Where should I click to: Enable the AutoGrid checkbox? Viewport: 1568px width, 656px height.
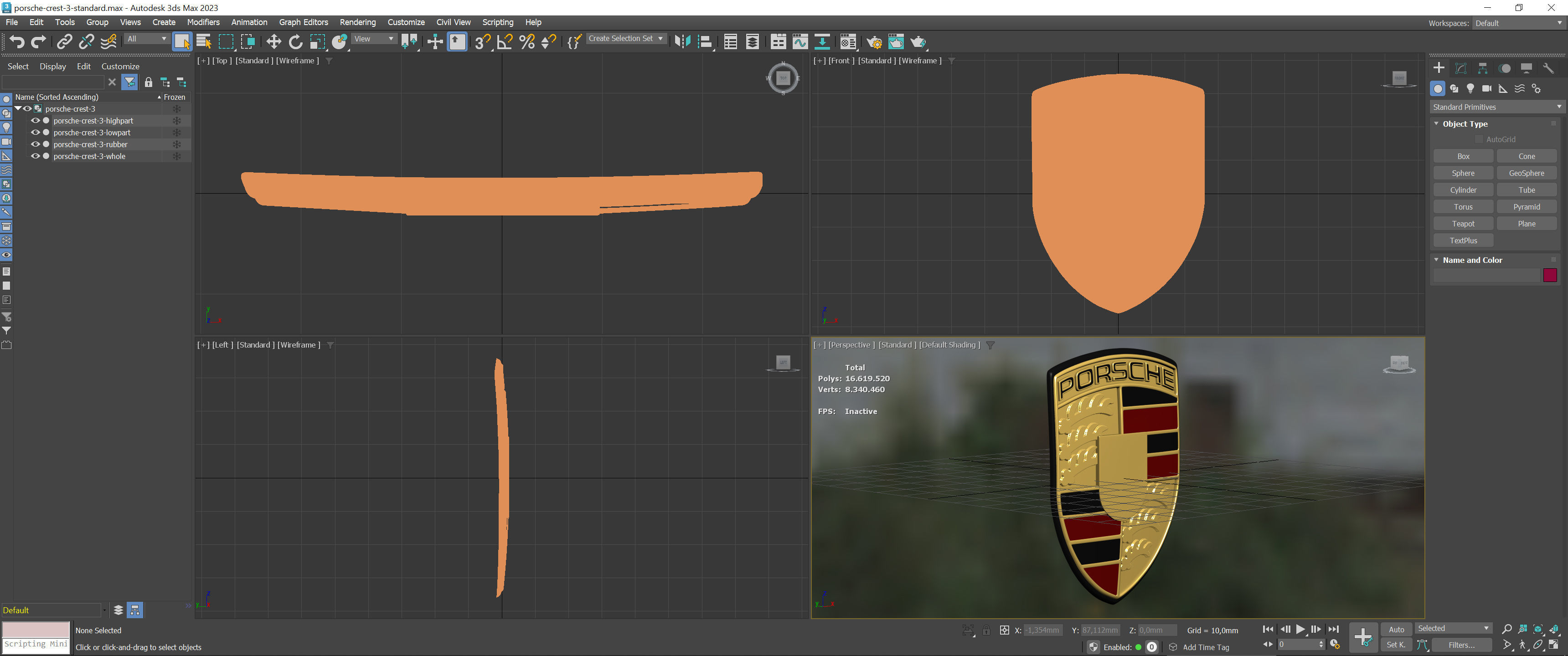point(1479,139)
